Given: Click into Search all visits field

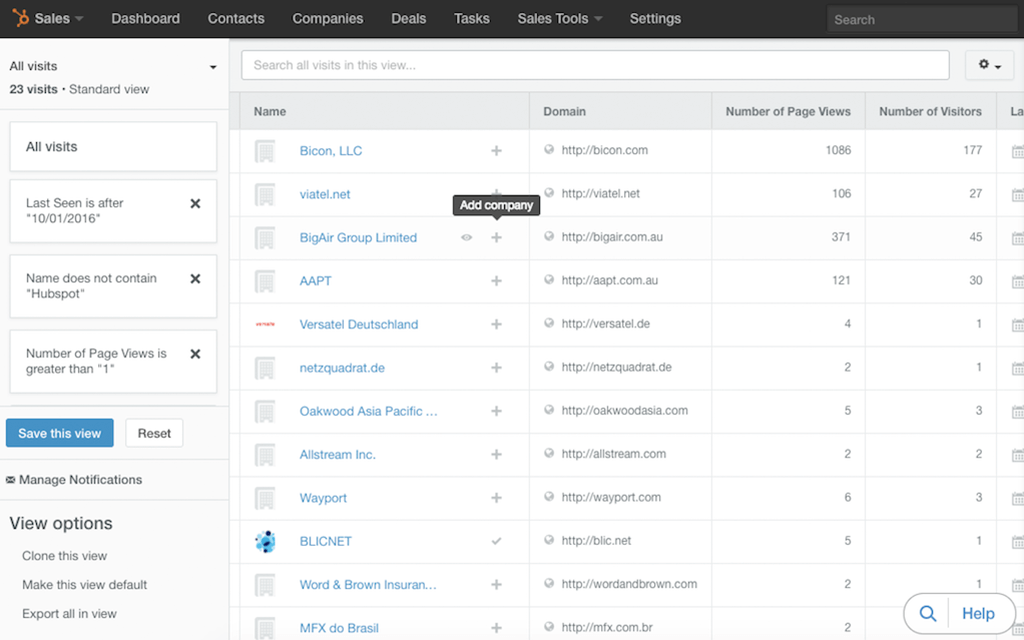Looking at the screenshot, I should click(x=595, y=65).
